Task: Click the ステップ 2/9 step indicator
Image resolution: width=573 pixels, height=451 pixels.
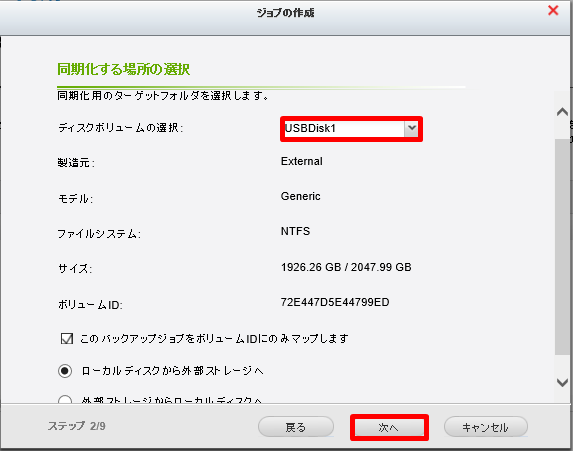Action: (77, 426)
